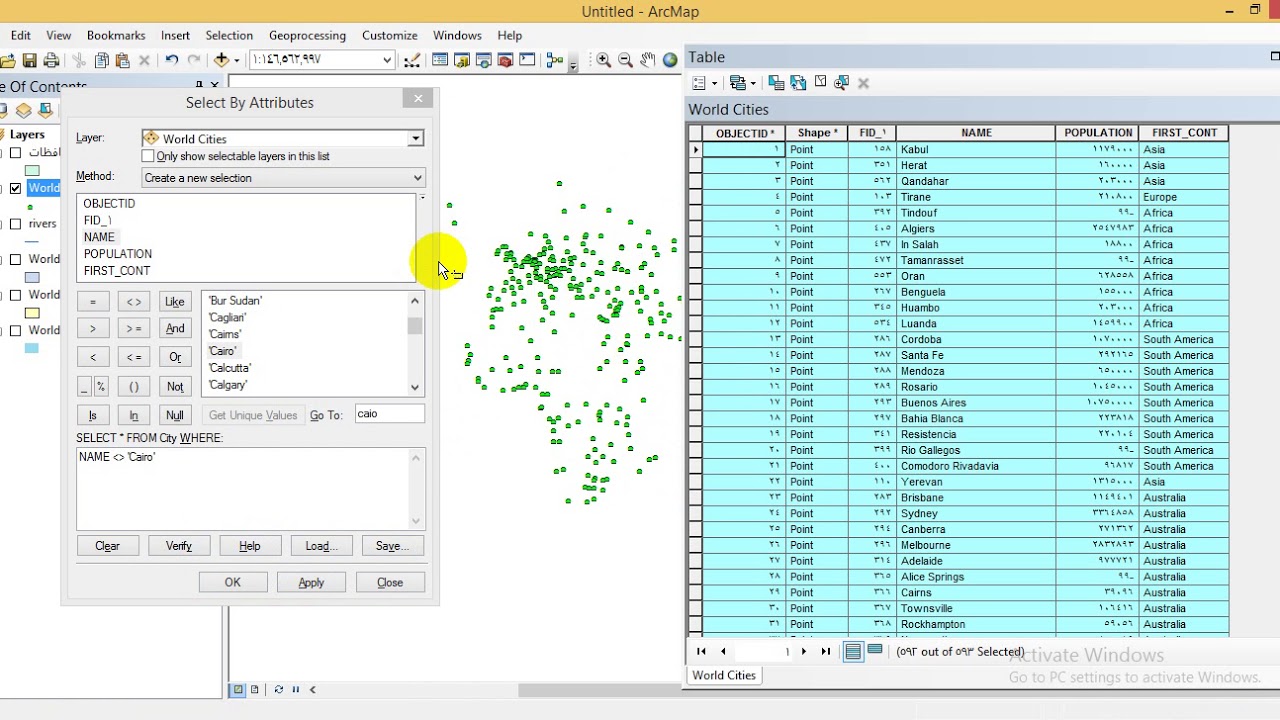This screenshot has height=720, width=1280.
Task: Select the Pan hand tool
Action: click(648, 60)
